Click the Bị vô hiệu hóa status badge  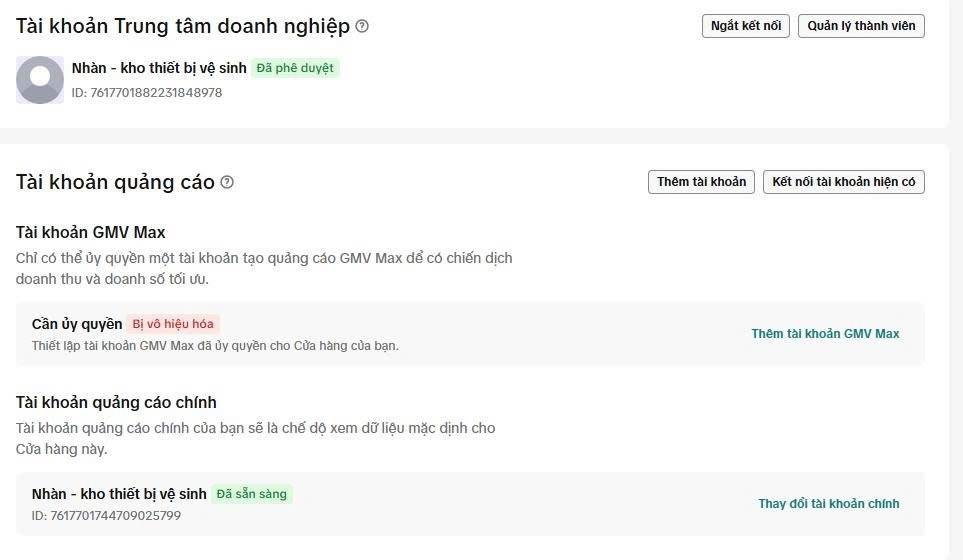click(174, 324)
